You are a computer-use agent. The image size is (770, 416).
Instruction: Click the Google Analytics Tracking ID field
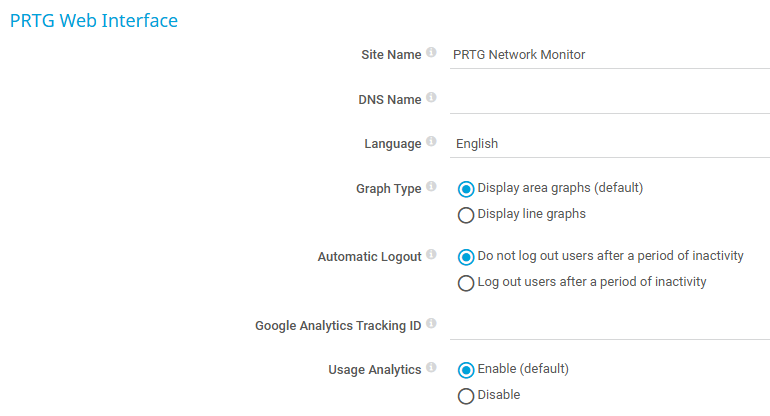click(x=610, y=325)
